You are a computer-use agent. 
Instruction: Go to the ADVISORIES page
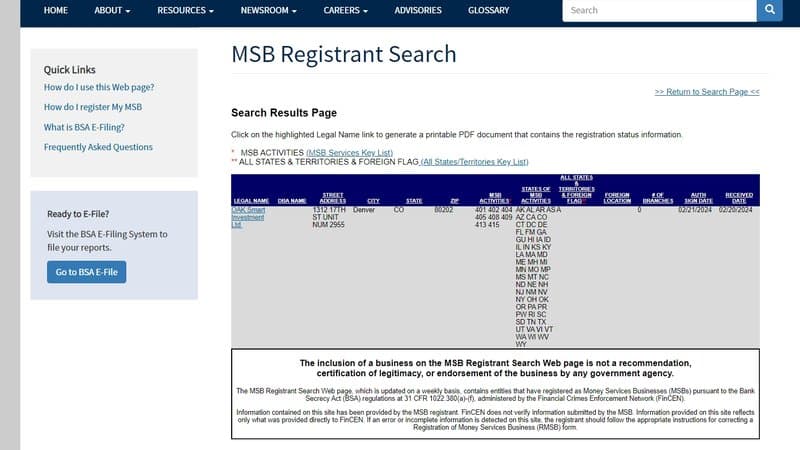pyautogui.click(x=417, y=10)
